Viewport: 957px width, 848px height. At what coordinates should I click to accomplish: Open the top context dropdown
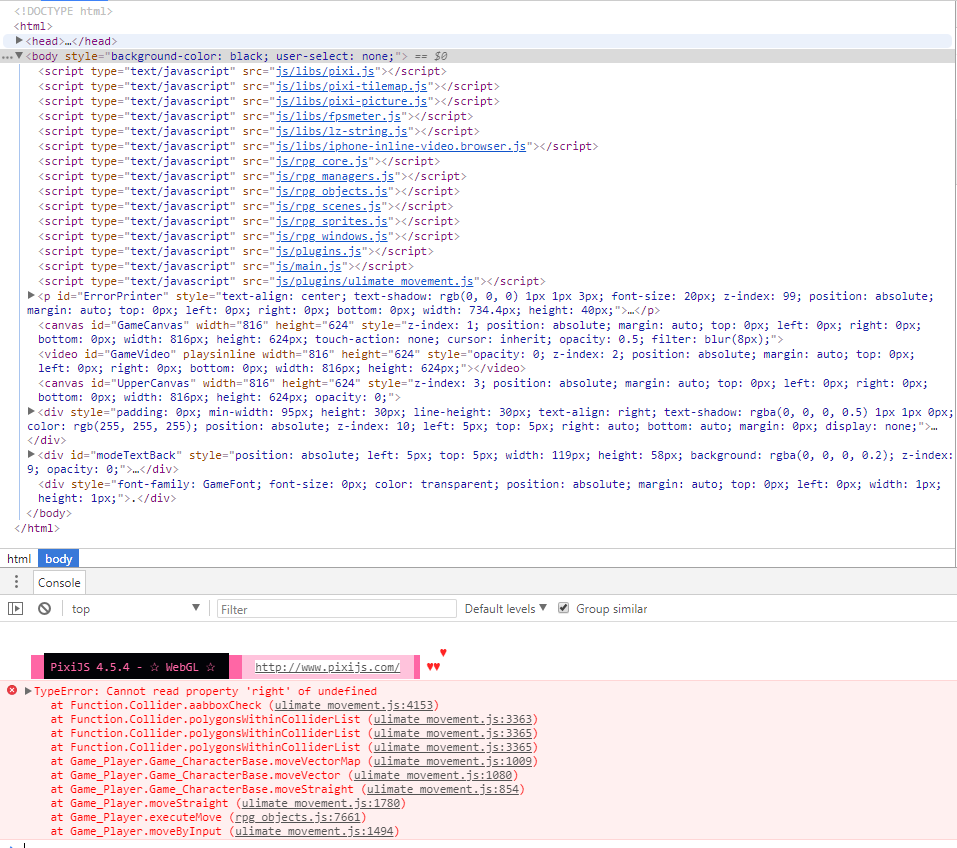click(x=135, y=609)
